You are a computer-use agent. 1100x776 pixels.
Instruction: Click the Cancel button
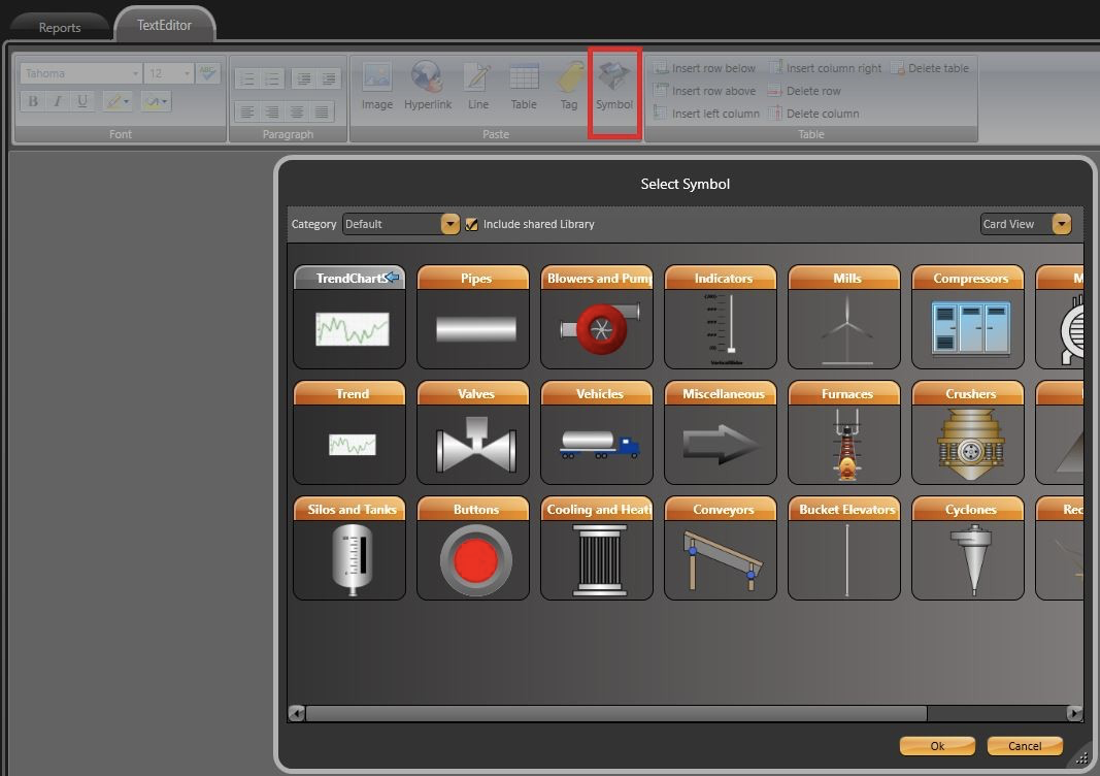point(1024,746)
